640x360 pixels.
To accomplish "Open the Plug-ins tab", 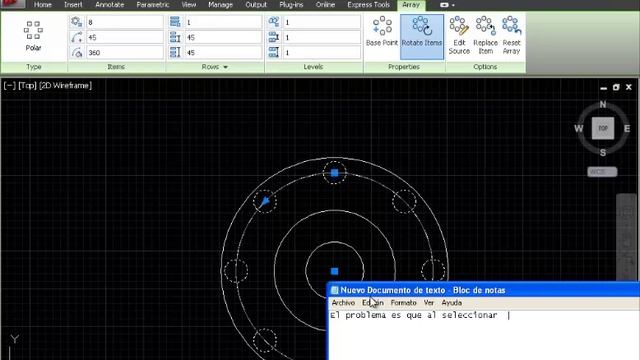I will pos(291,5).
